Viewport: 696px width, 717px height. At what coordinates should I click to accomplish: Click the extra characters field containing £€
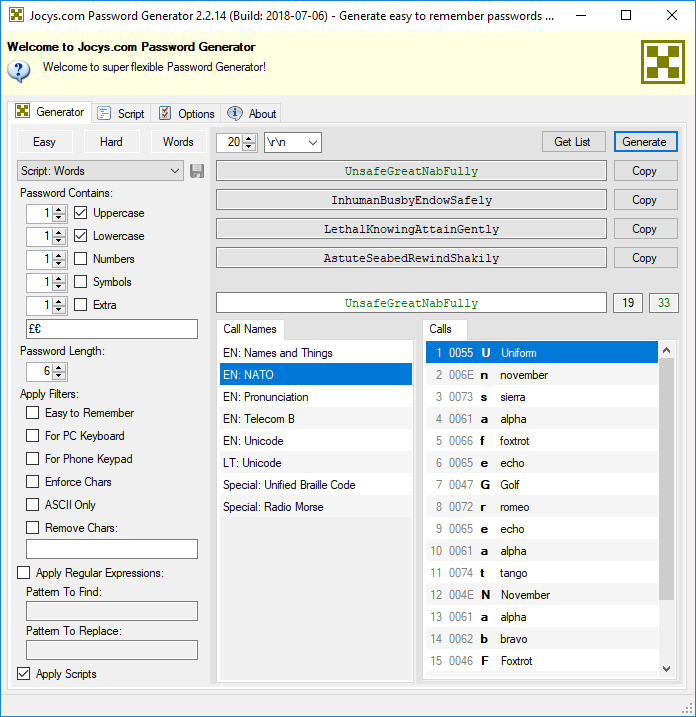point(112,329)
